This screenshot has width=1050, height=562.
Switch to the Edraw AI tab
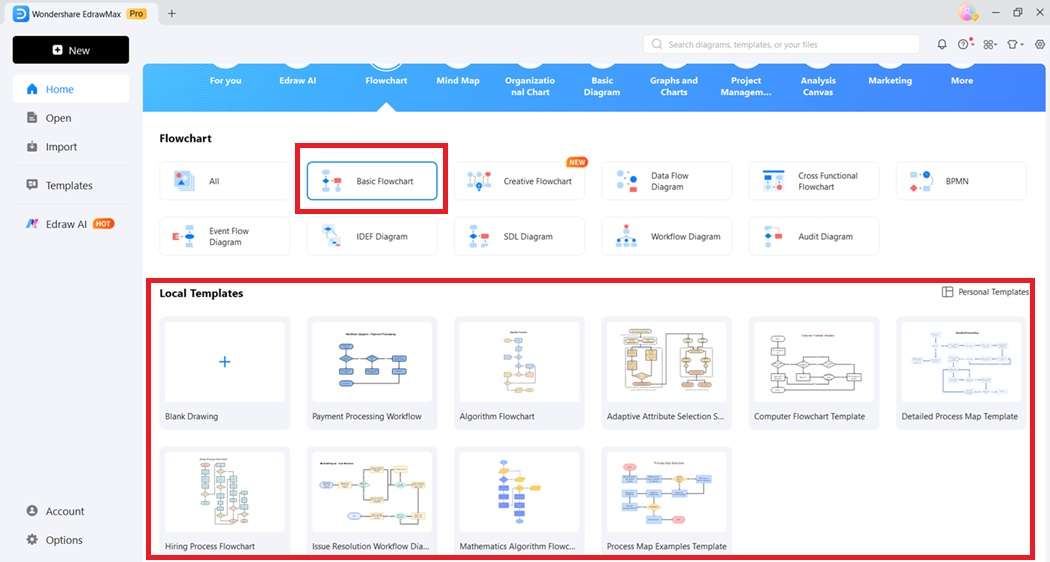click(297, 80)
